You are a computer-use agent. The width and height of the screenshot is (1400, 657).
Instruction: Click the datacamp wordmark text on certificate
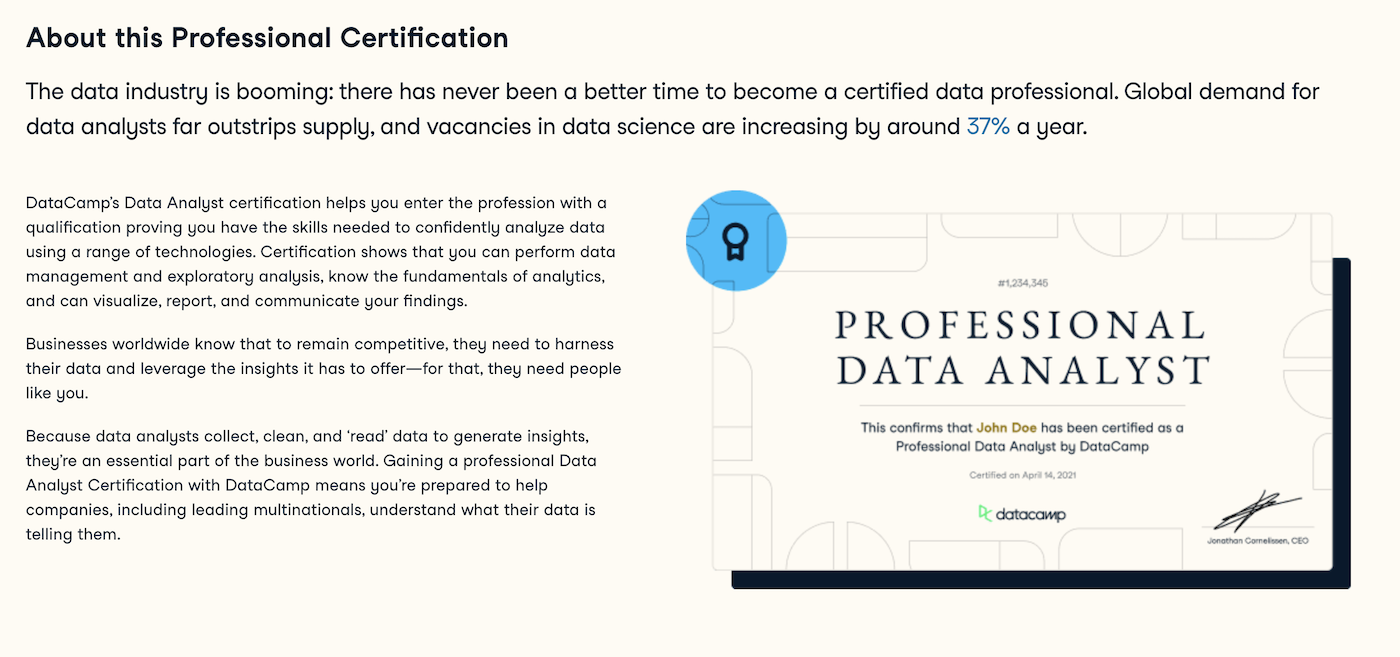1031,514
